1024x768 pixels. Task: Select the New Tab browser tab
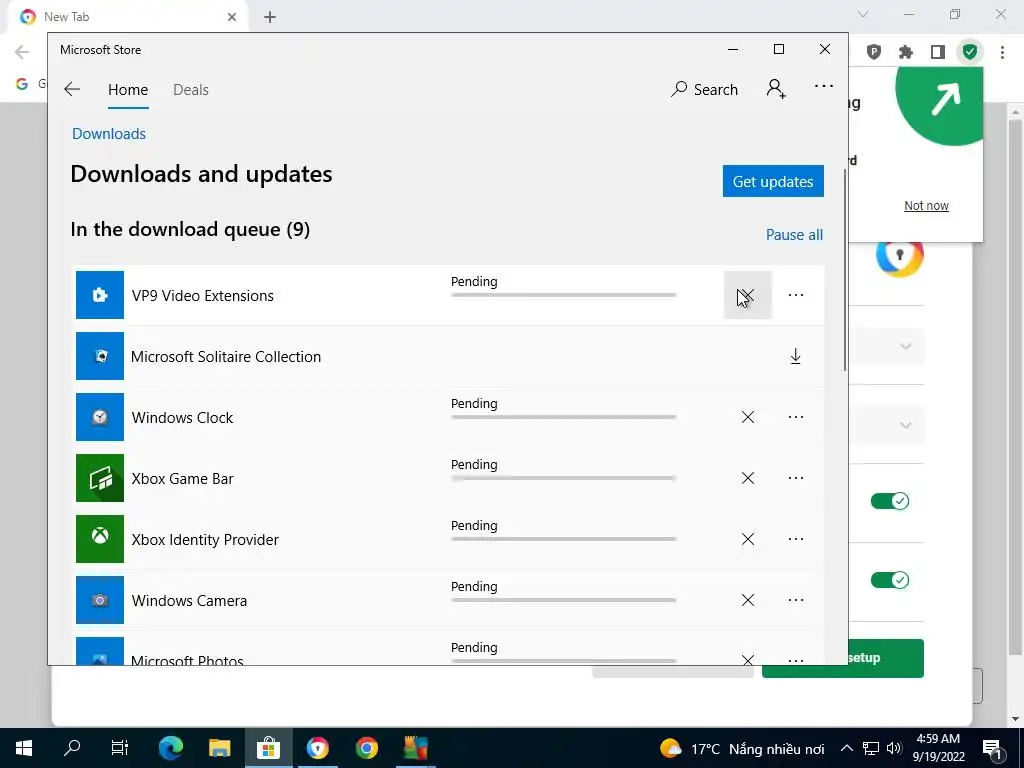point(127,17)
